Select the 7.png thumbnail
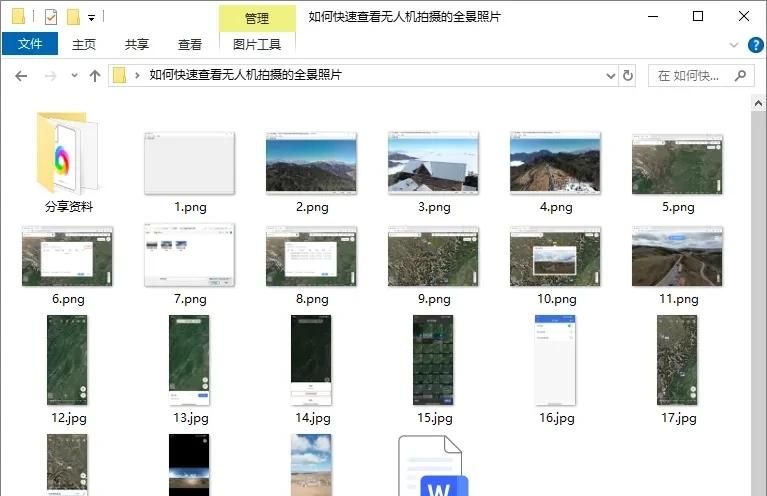 (x=190, y=255)
